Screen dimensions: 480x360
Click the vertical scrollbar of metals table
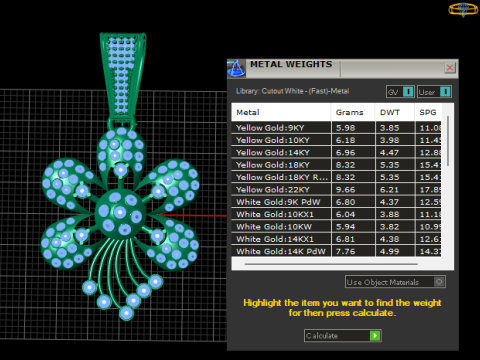(x=448, y=141)
